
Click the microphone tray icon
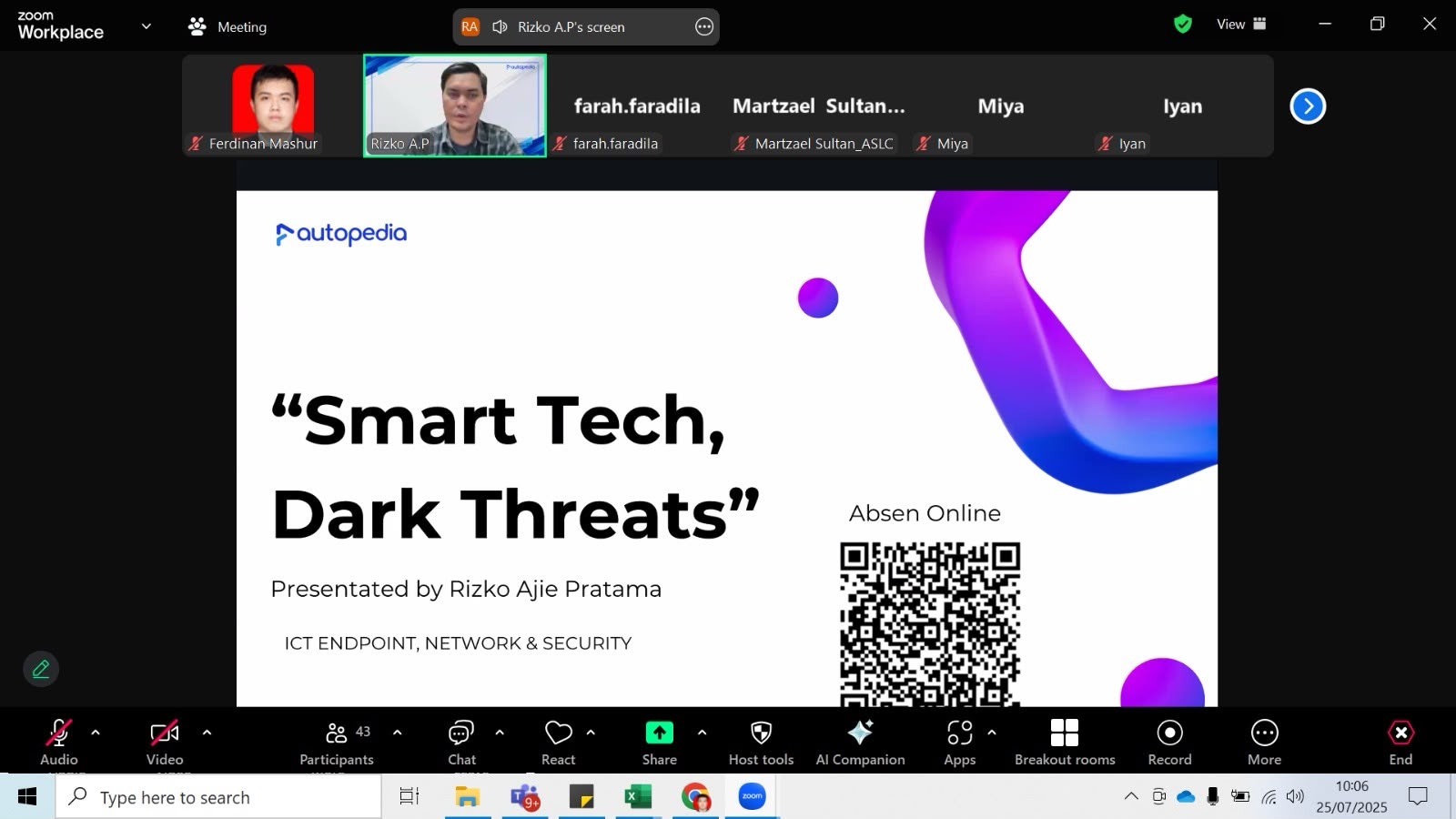[x=1213, y=797]
